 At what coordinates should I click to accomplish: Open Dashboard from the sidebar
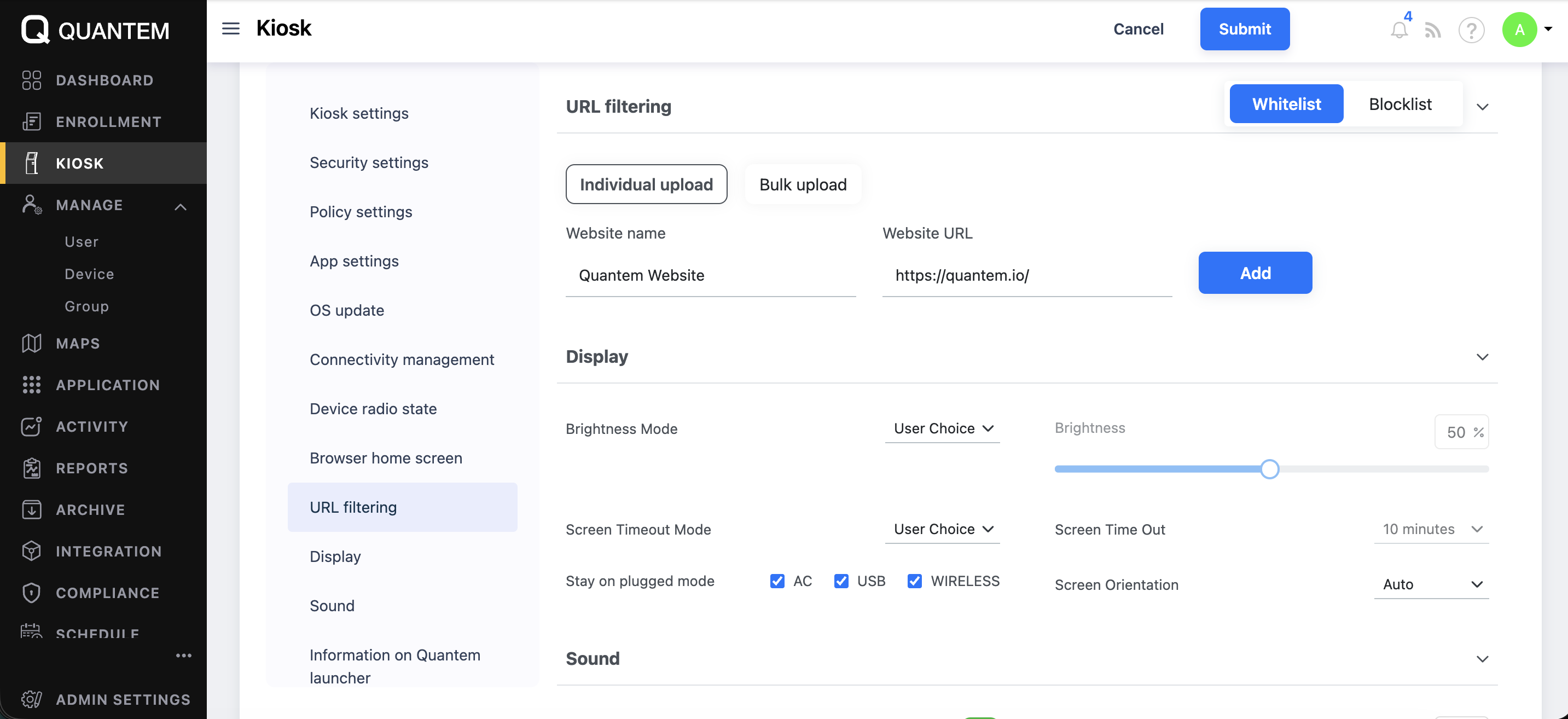pyautogui.click(x=103, y=80)
